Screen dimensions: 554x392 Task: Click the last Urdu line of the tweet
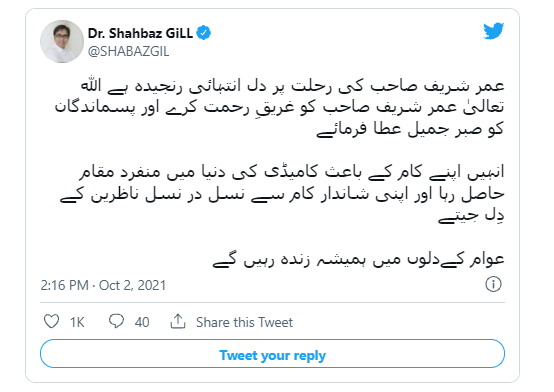tap(358, 260)
